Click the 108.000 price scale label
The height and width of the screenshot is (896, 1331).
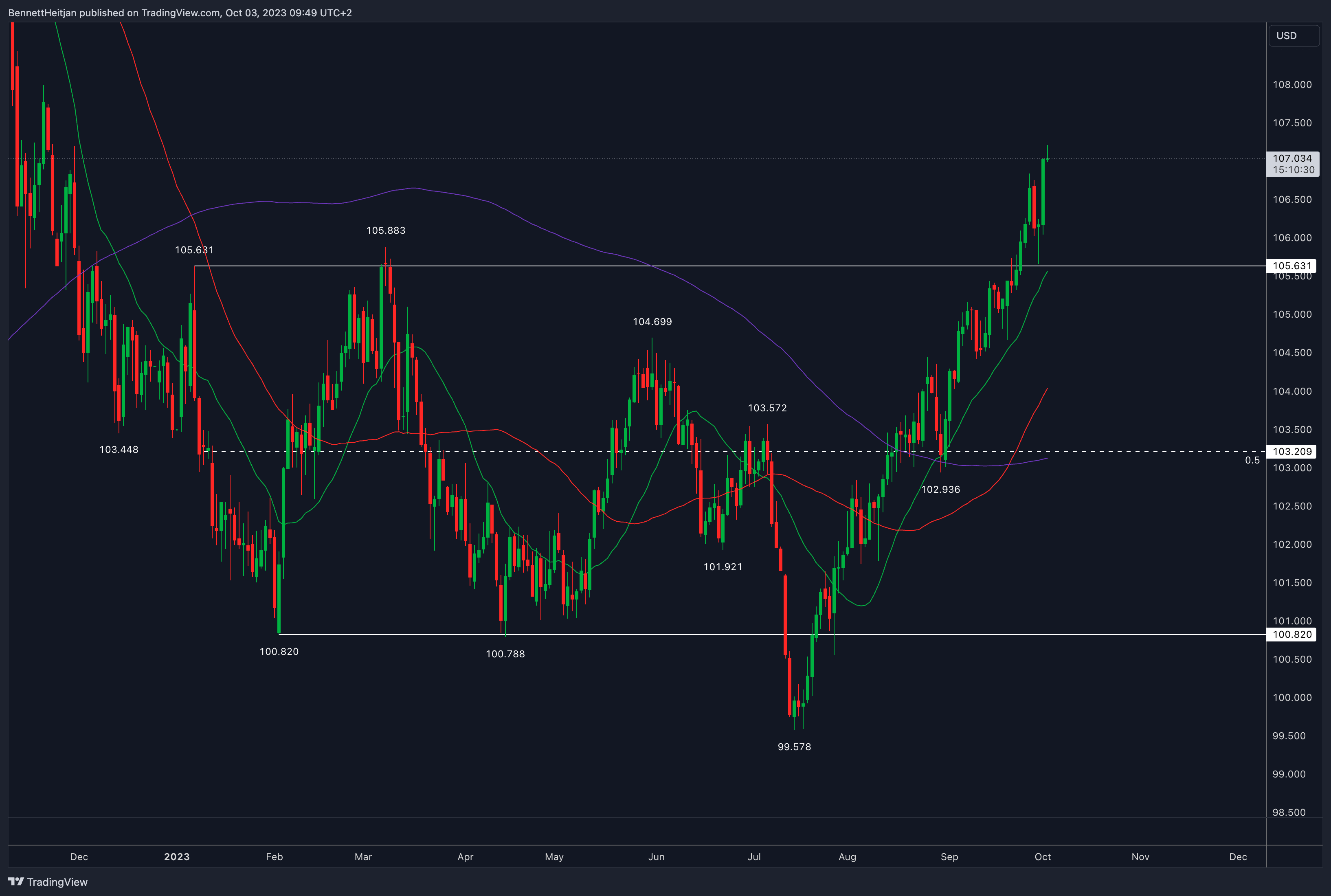(x=1291, y=85)
